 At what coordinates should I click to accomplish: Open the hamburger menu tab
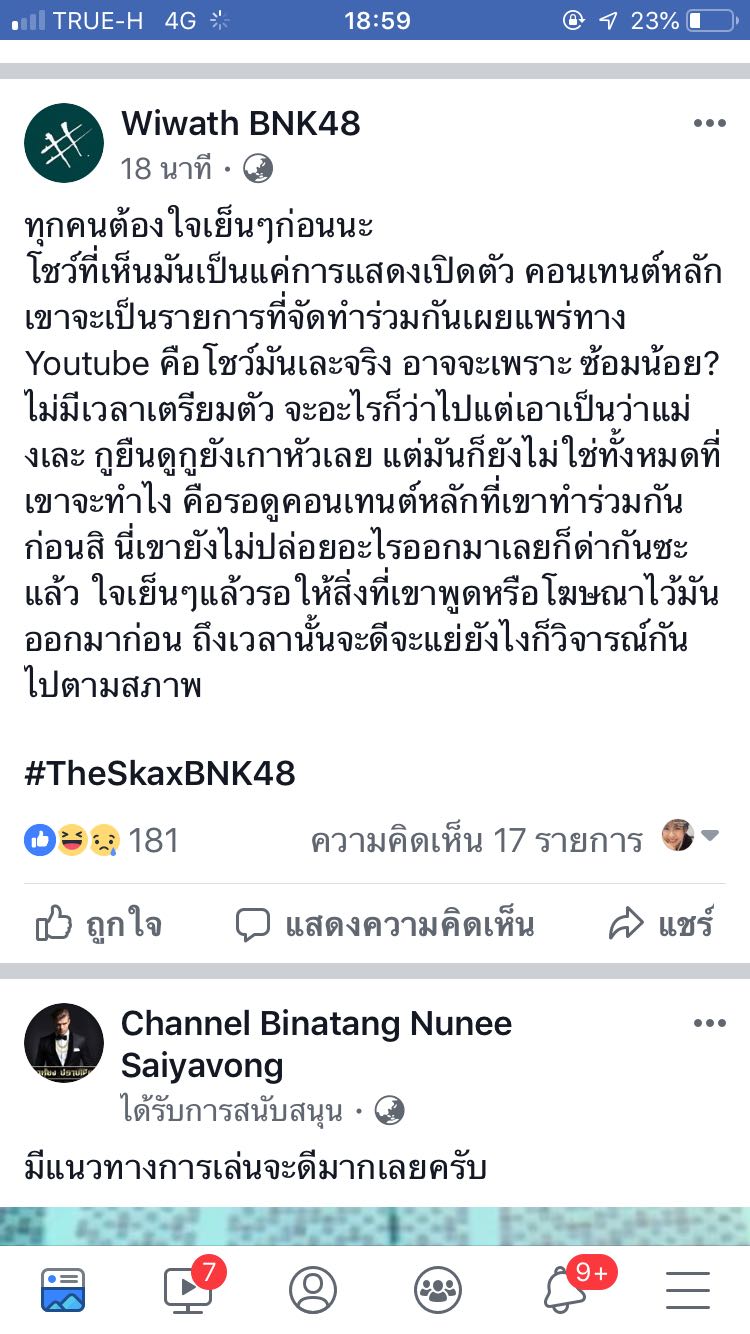[x=687, y=1290]
